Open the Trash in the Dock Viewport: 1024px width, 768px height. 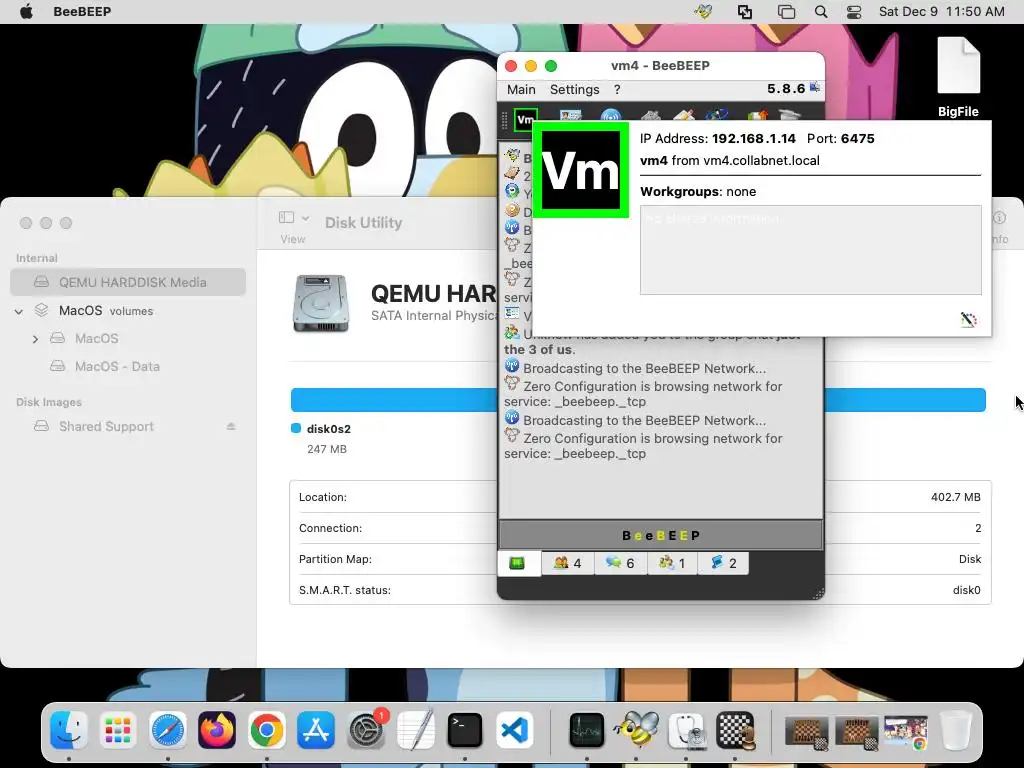coord(955,729)
